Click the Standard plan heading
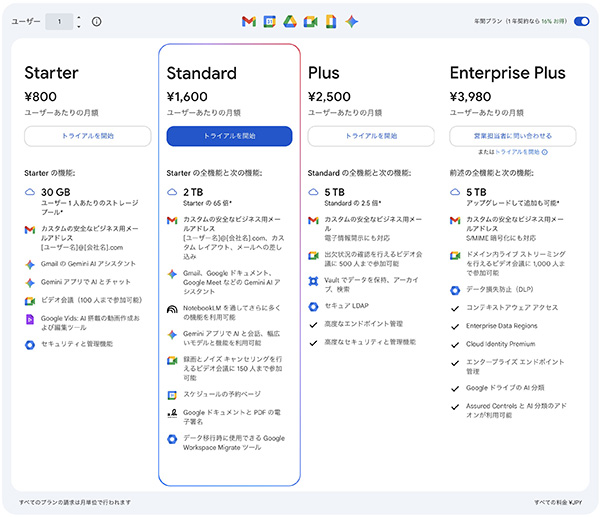The height and width of the screenshot is (517, 600). (x=201, y=73)
